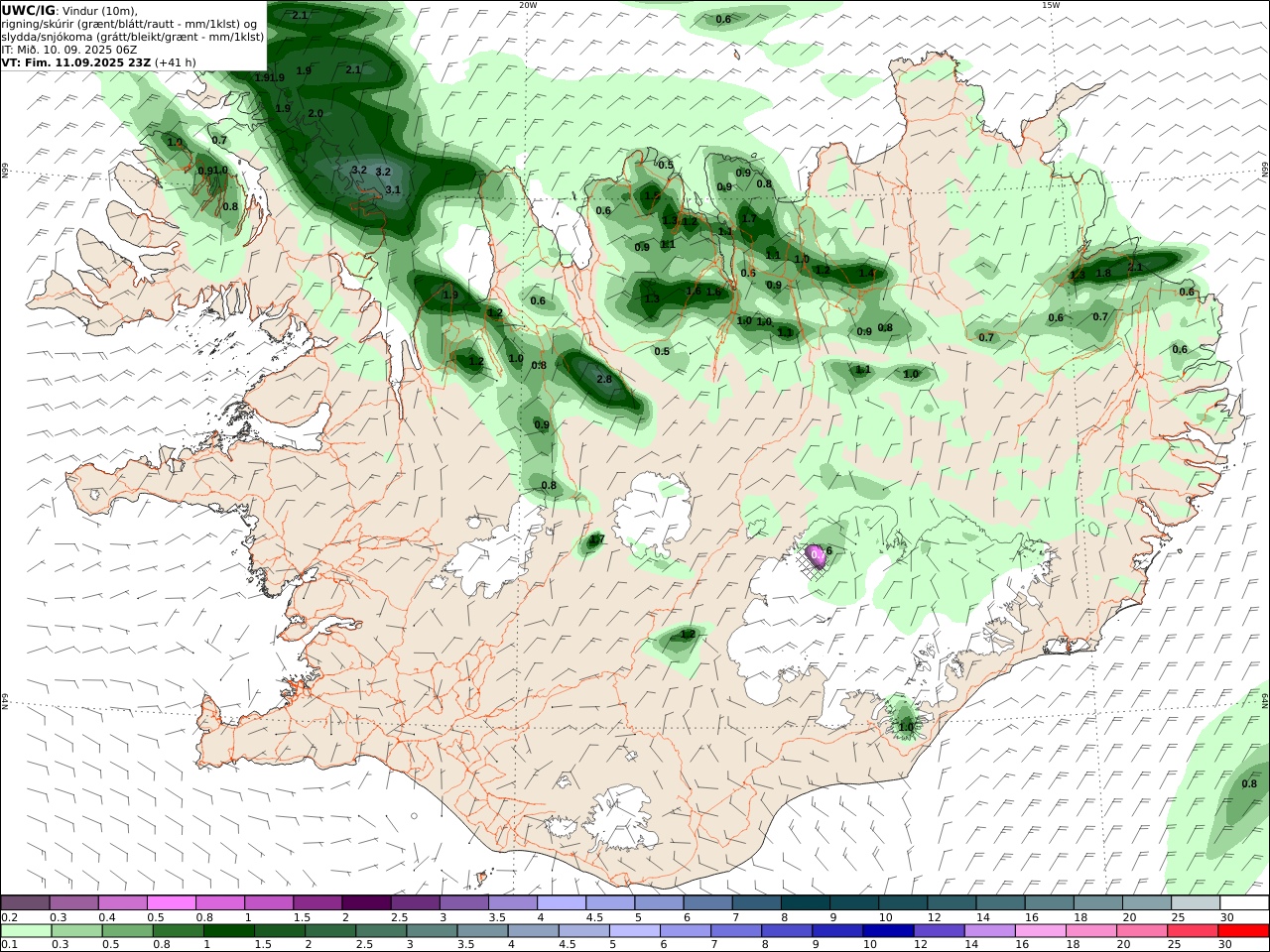Screen dimensions: 1270x952
Task: Select the rain legend swatch labeled 1.5
Action: pos(280,930)
